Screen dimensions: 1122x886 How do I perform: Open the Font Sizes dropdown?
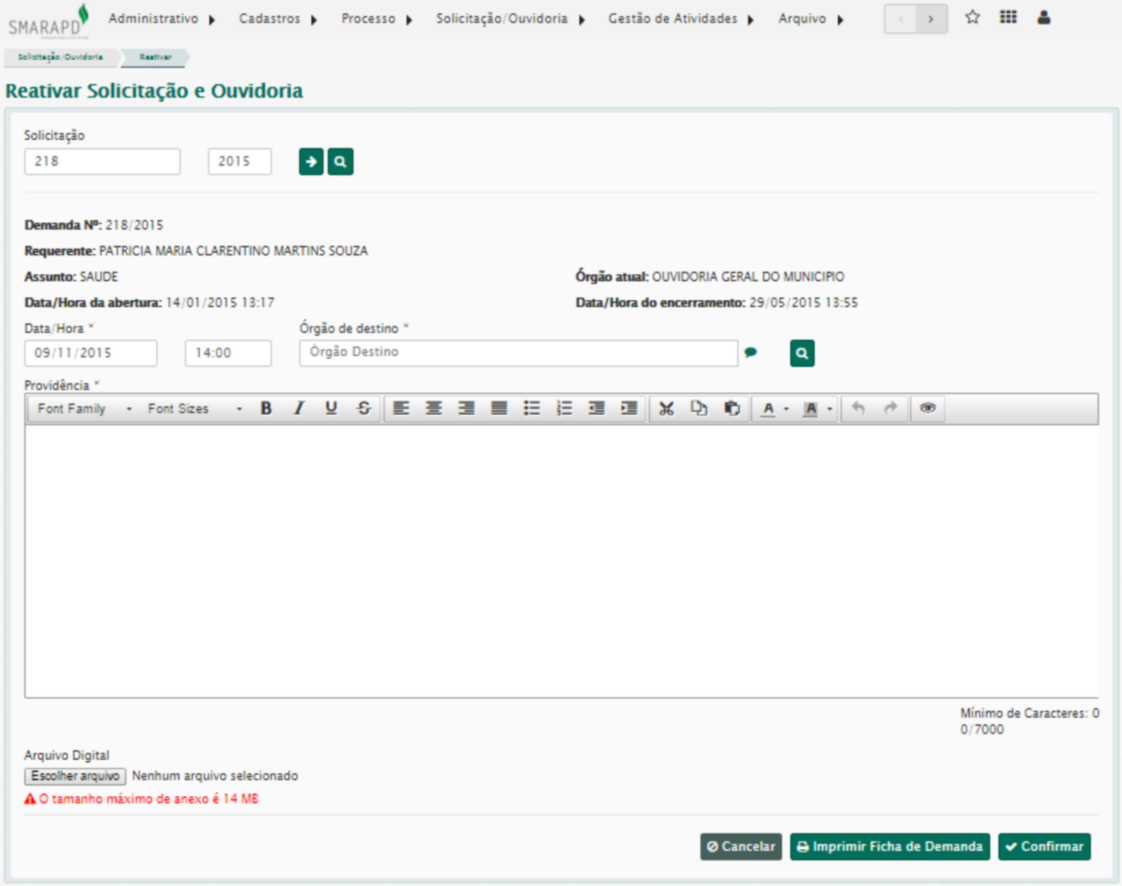pos(194,409)
